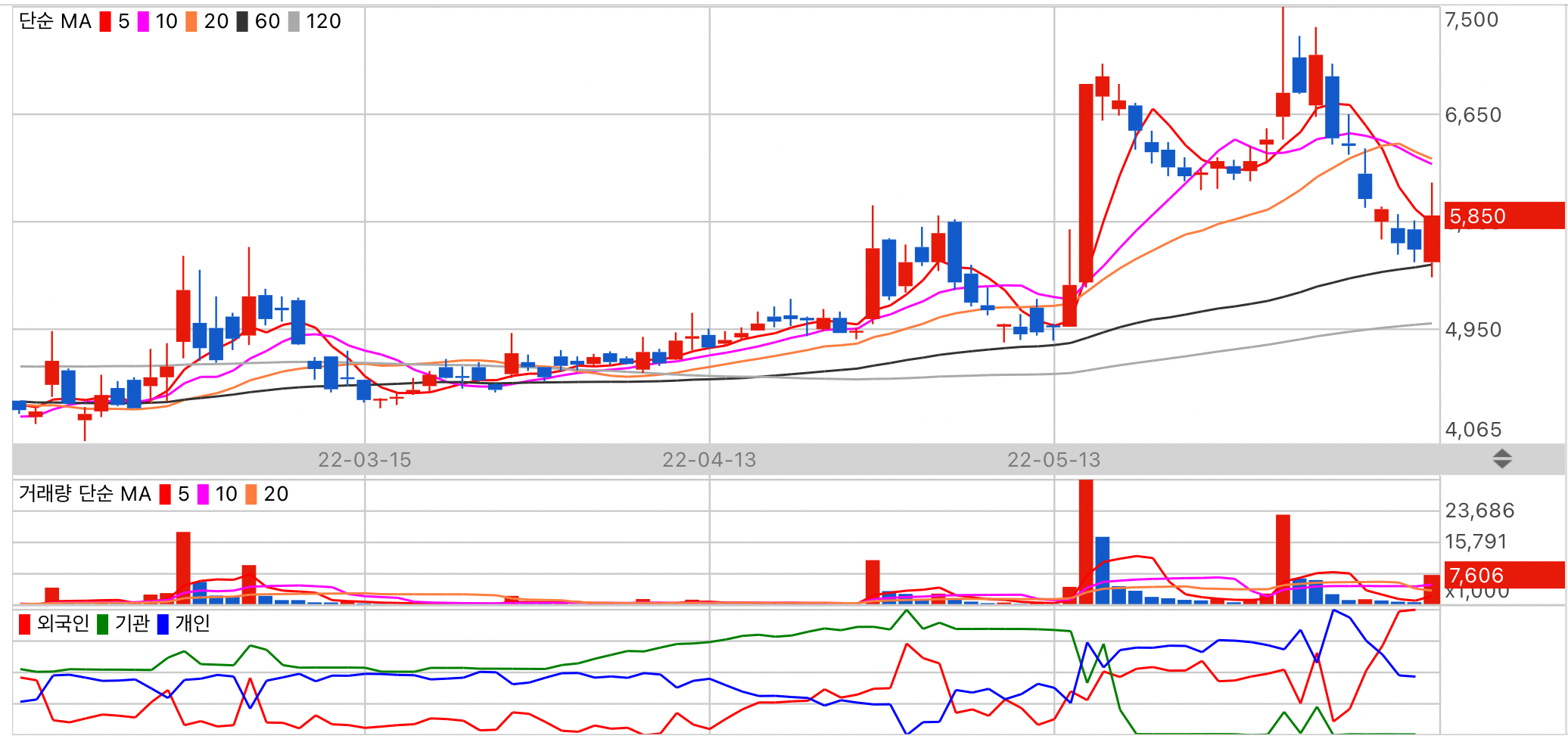The image size is (1568, 742).
Task: Click the 6,650 price axis label
Action: [1473, 115]
